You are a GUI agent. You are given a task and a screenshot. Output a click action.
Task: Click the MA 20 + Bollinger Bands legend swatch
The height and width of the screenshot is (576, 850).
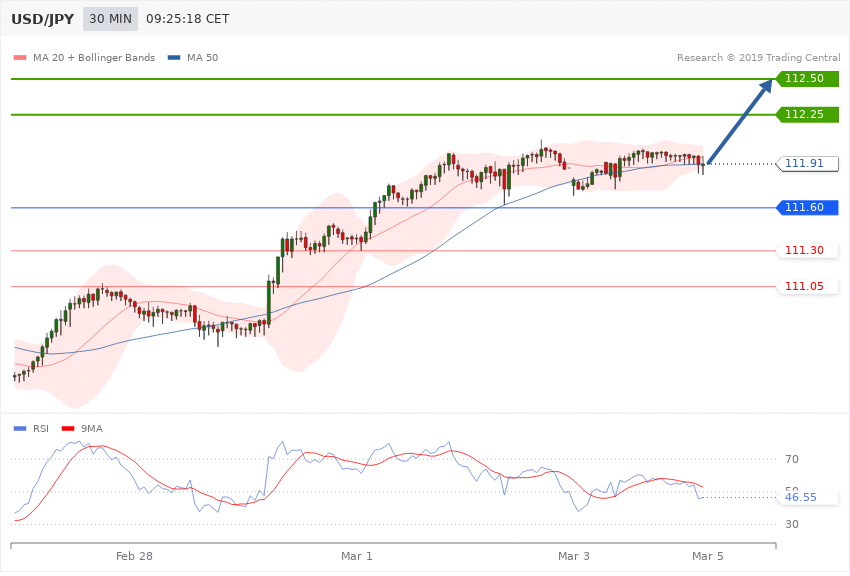20,57
